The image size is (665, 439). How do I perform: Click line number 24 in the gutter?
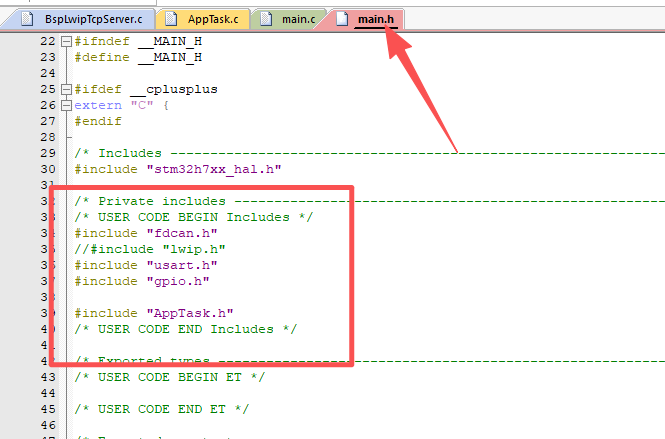tap(48, 73)
